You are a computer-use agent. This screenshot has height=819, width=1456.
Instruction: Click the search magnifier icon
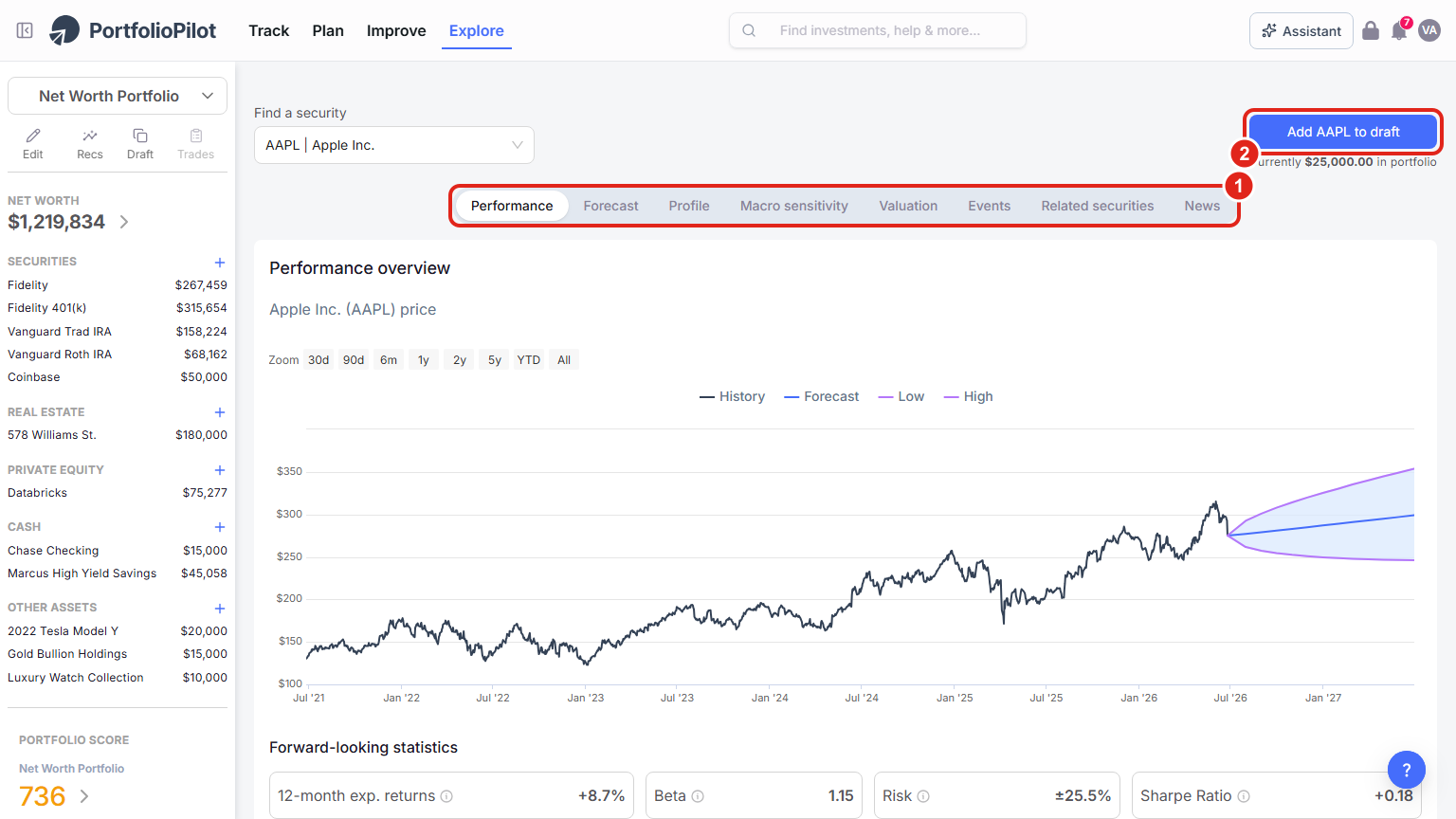coord(749,30)
